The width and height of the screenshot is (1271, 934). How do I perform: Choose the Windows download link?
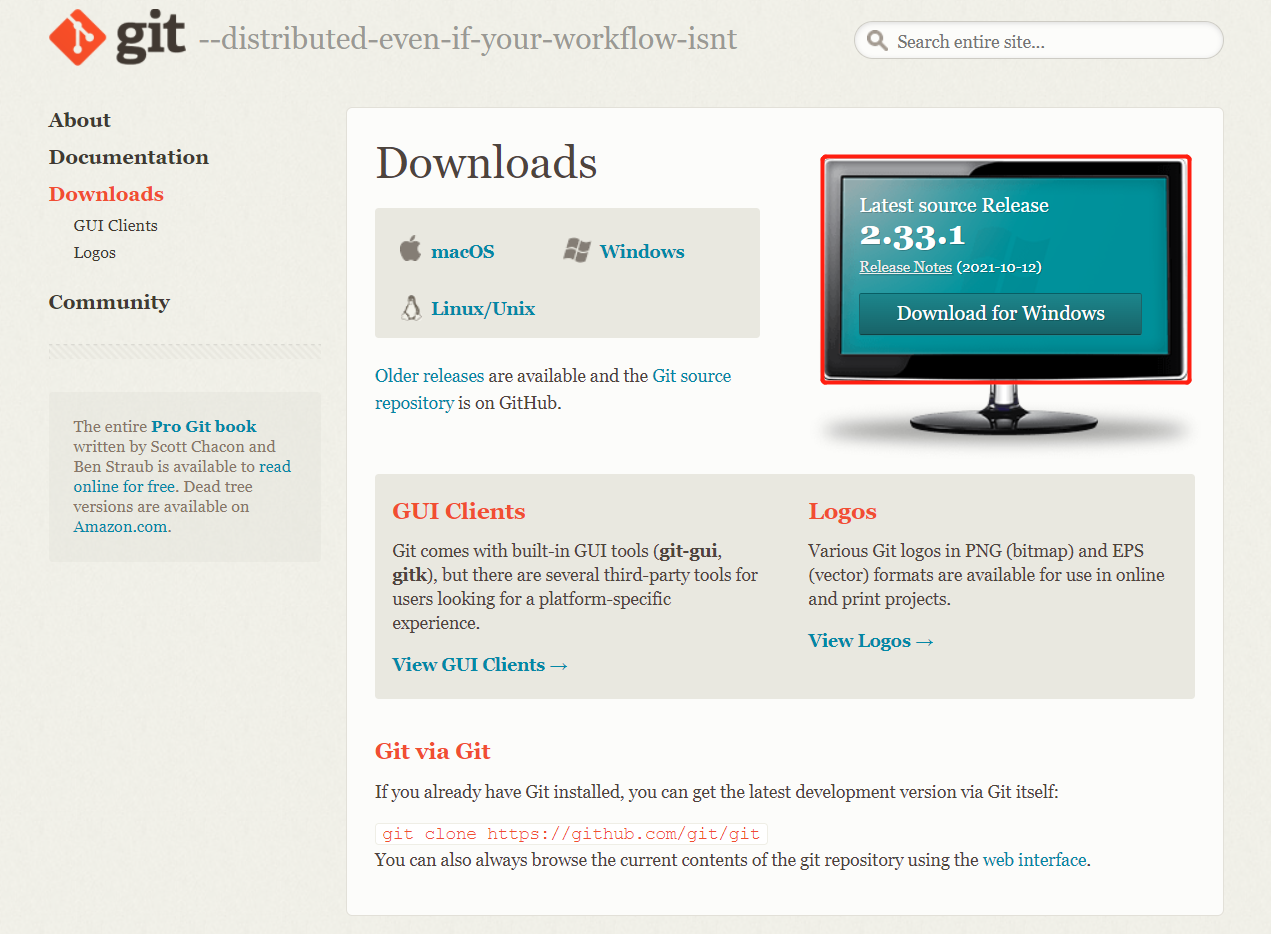[642, 251]
